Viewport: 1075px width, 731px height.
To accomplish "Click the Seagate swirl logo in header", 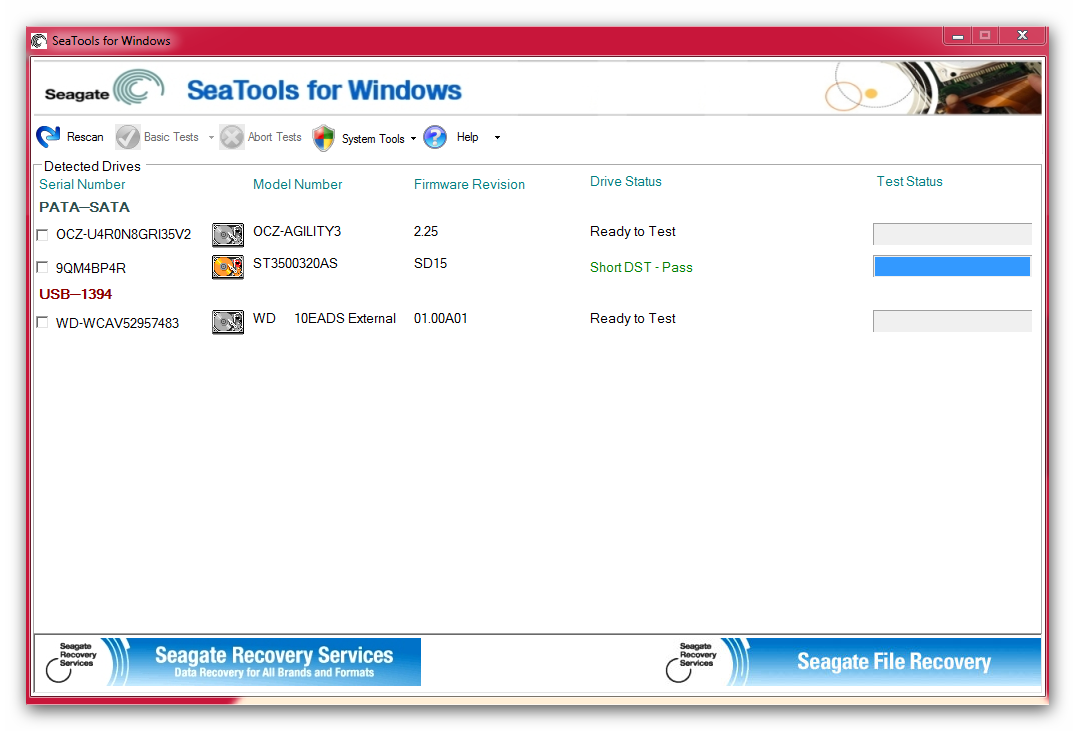I will click(138, 87).
